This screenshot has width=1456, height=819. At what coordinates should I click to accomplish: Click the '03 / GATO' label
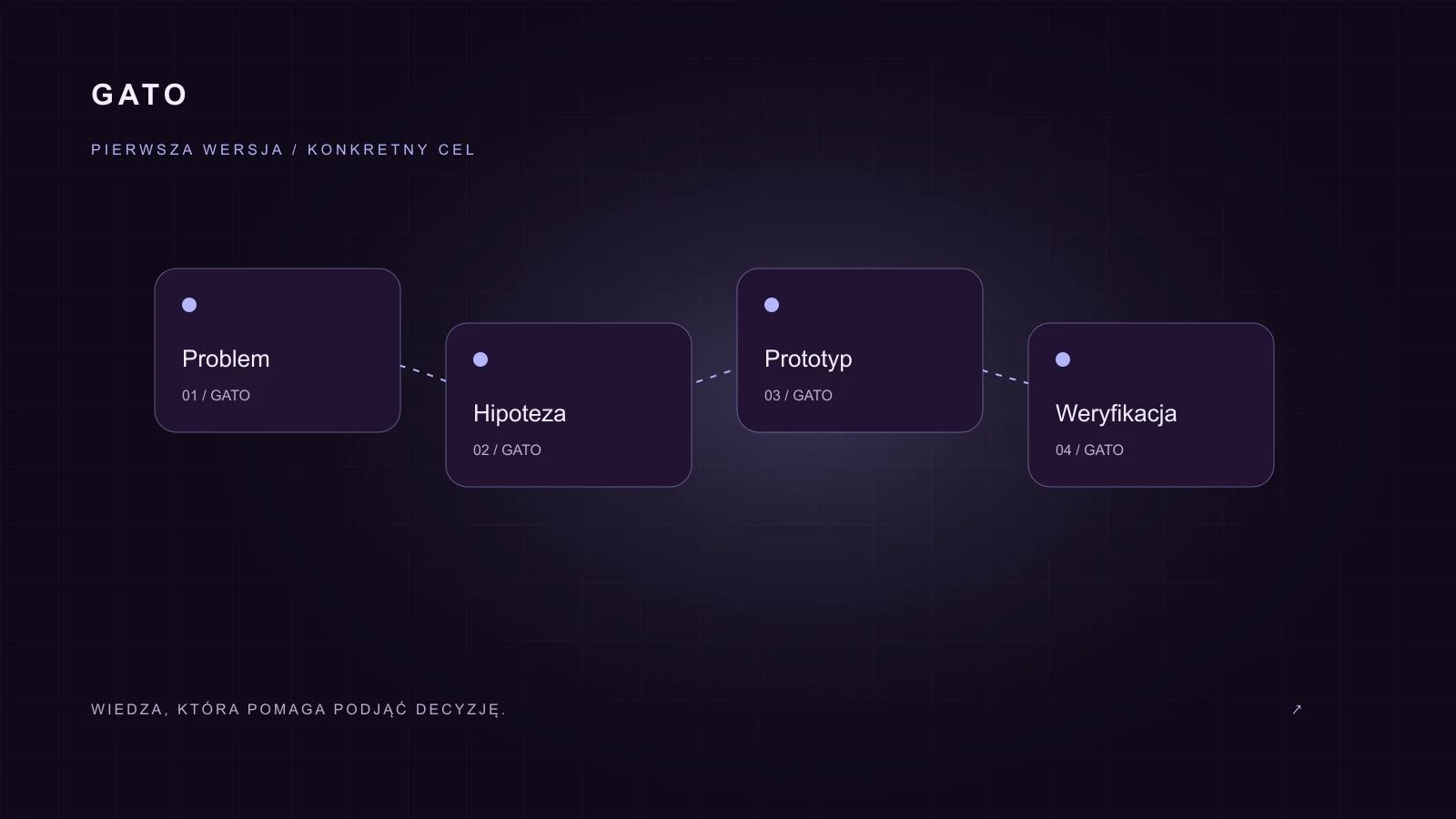tap(798, 395)
